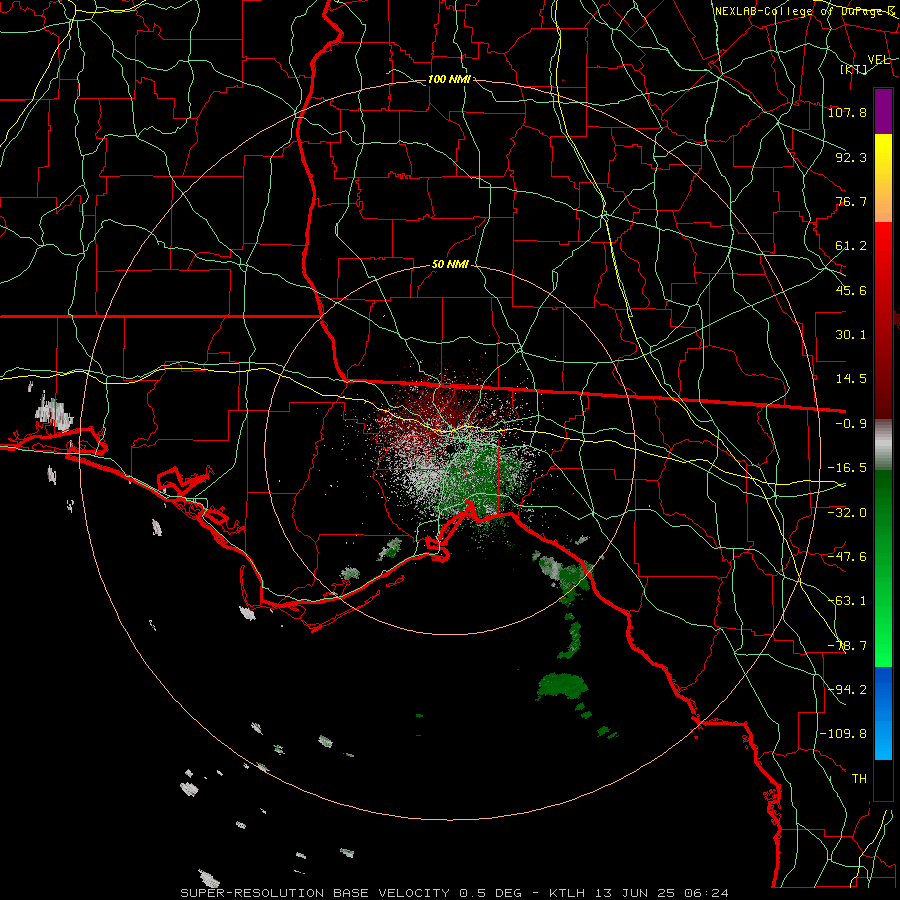Pick the purple segment of the color bar
This screenshot has height=900, width=900.
tap(883, 111)
